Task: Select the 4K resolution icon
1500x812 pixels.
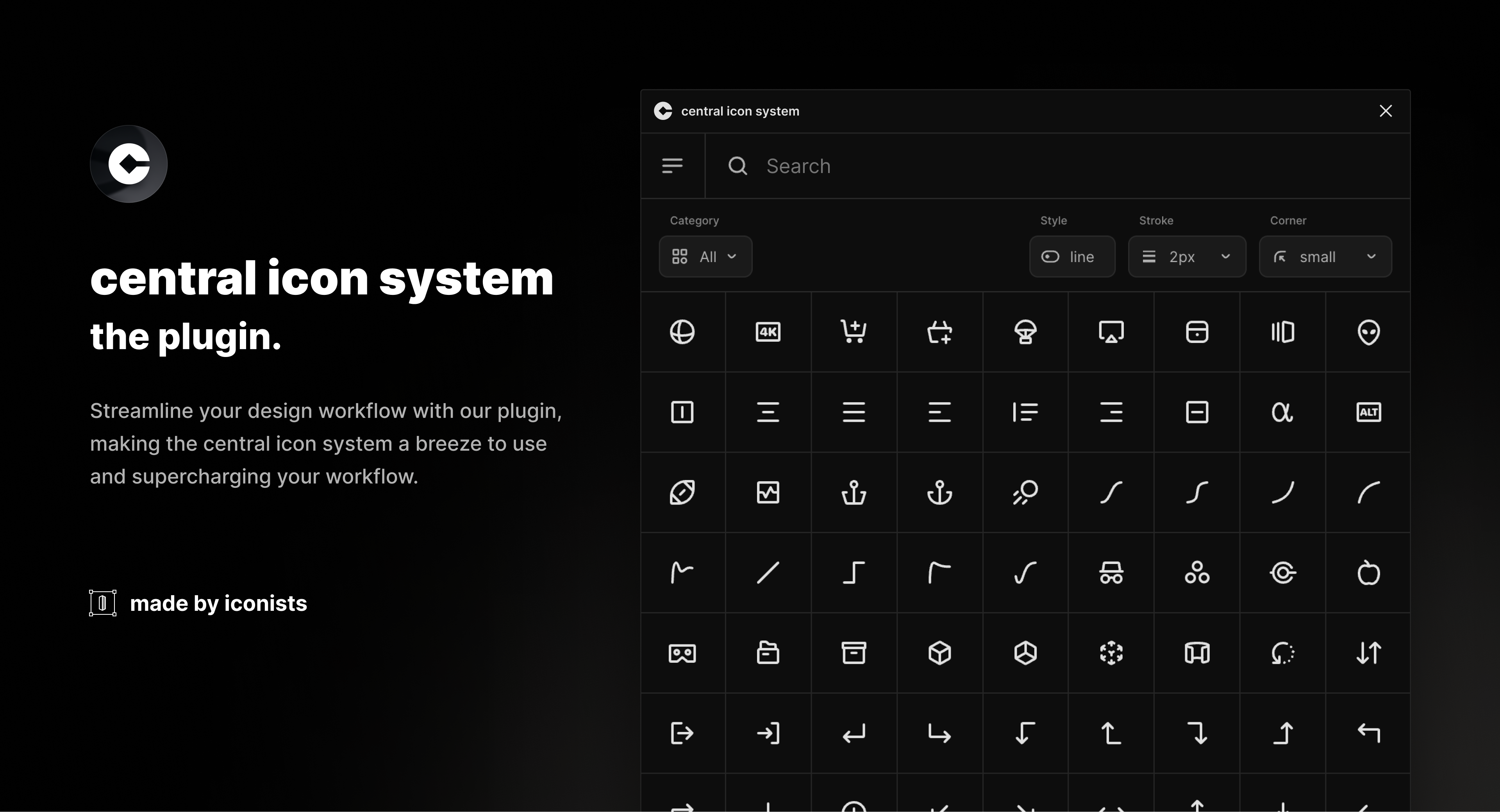Action: pos(768,332)
